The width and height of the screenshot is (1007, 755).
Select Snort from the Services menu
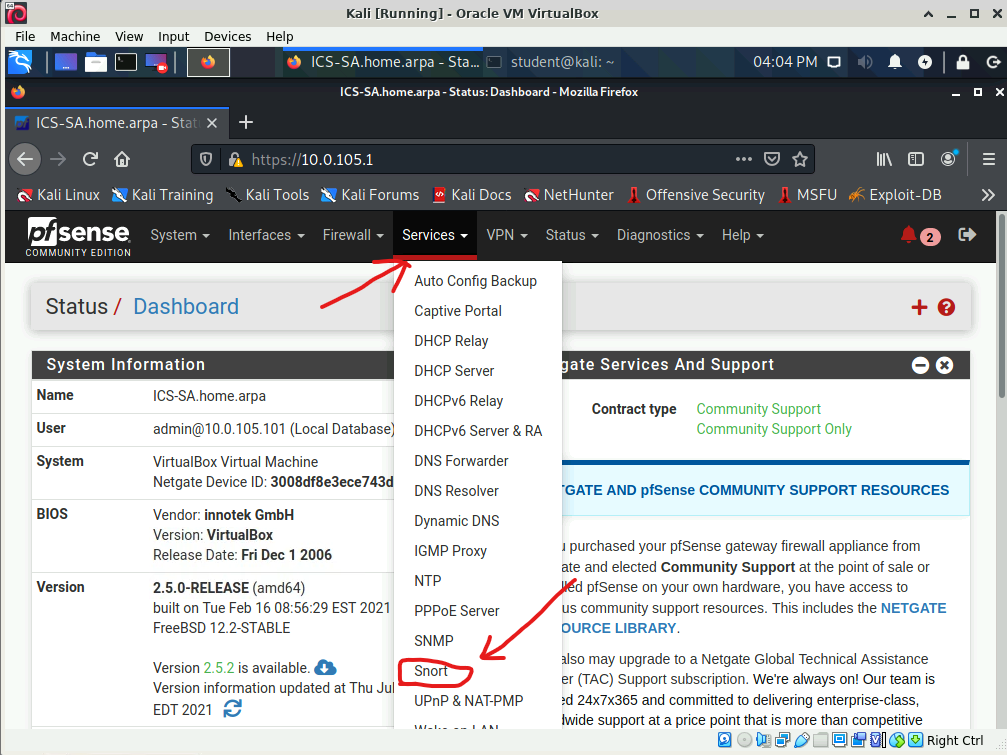[x=431, y=671]
